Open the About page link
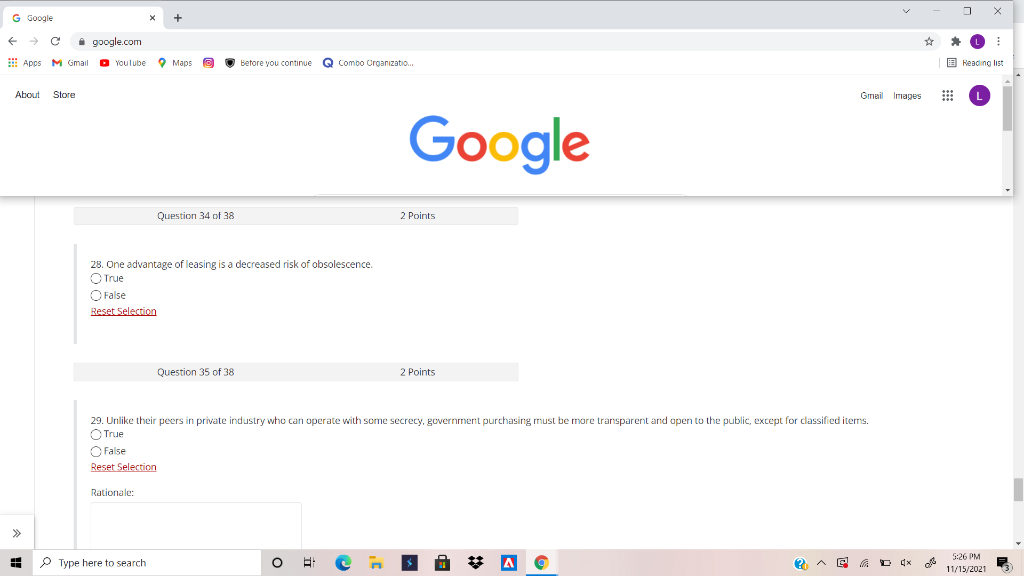The height and width of the screenshot is (576, 1024). [x=26, y=94]
